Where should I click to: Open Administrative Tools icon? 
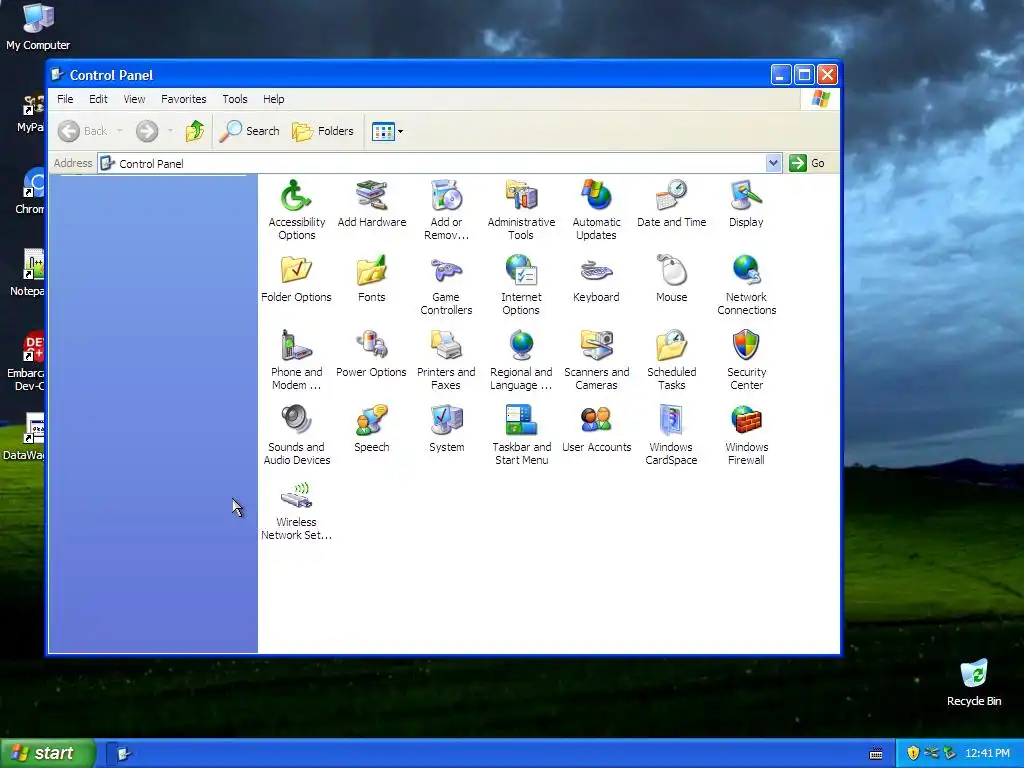coord(521,210)
